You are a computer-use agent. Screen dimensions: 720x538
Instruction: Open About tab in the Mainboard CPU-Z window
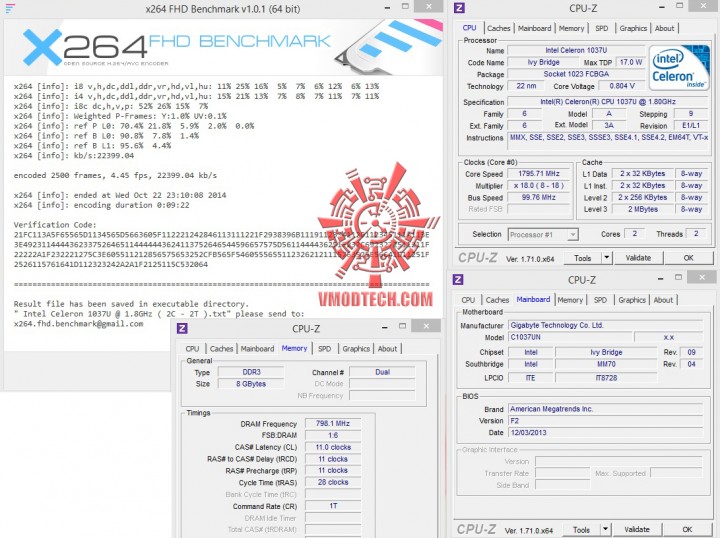pos(663,300)
